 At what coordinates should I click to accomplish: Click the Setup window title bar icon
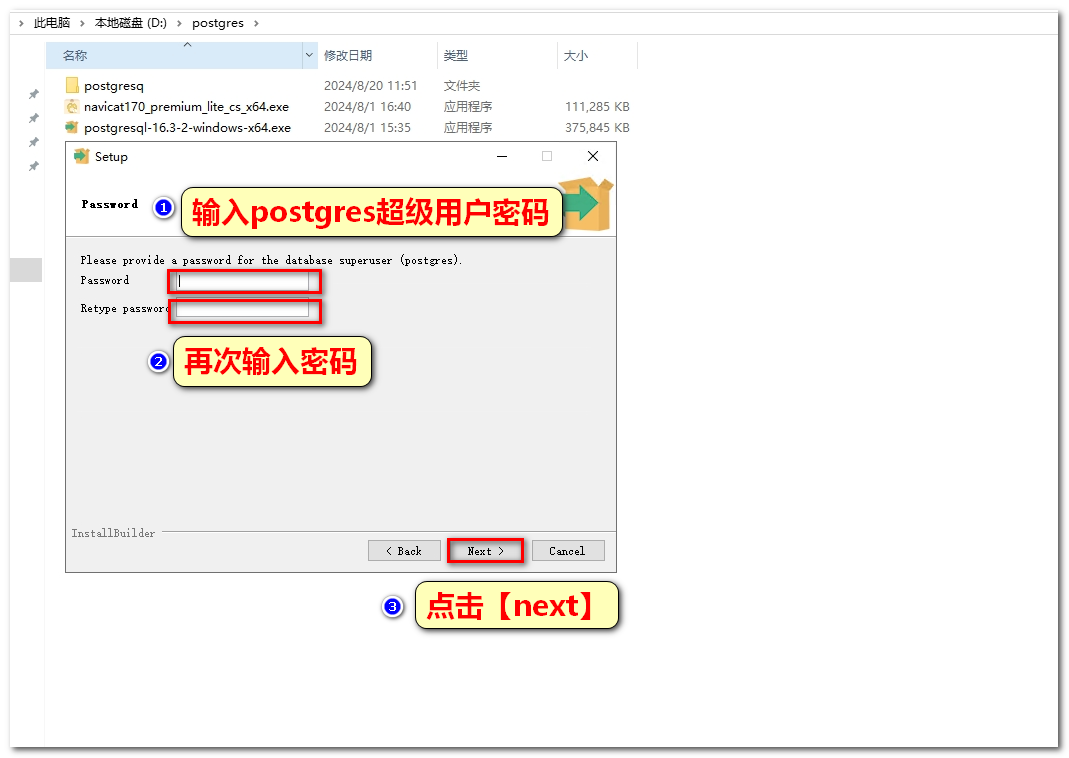pyautogui.click(x=82, y=157)
